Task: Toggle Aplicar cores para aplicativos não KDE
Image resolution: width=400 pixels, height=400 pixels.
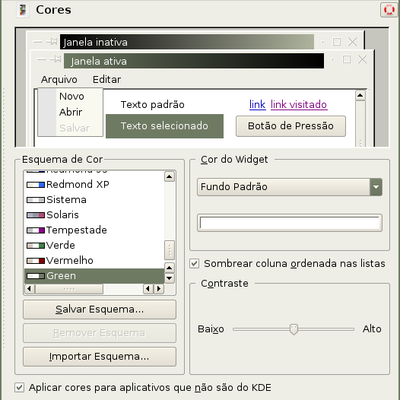Action: click(19, 388)
